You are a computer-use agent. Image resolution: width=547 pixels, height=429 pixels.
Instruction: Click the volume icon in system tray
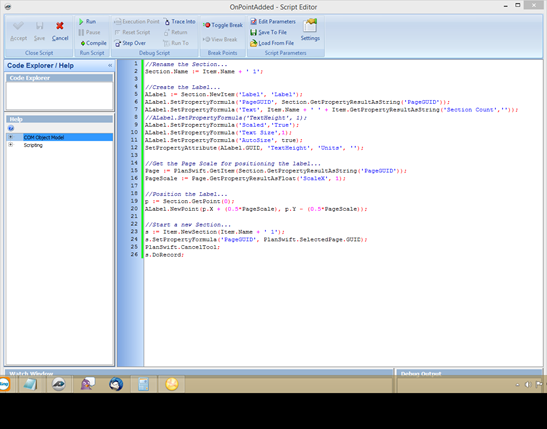point(528,384)
